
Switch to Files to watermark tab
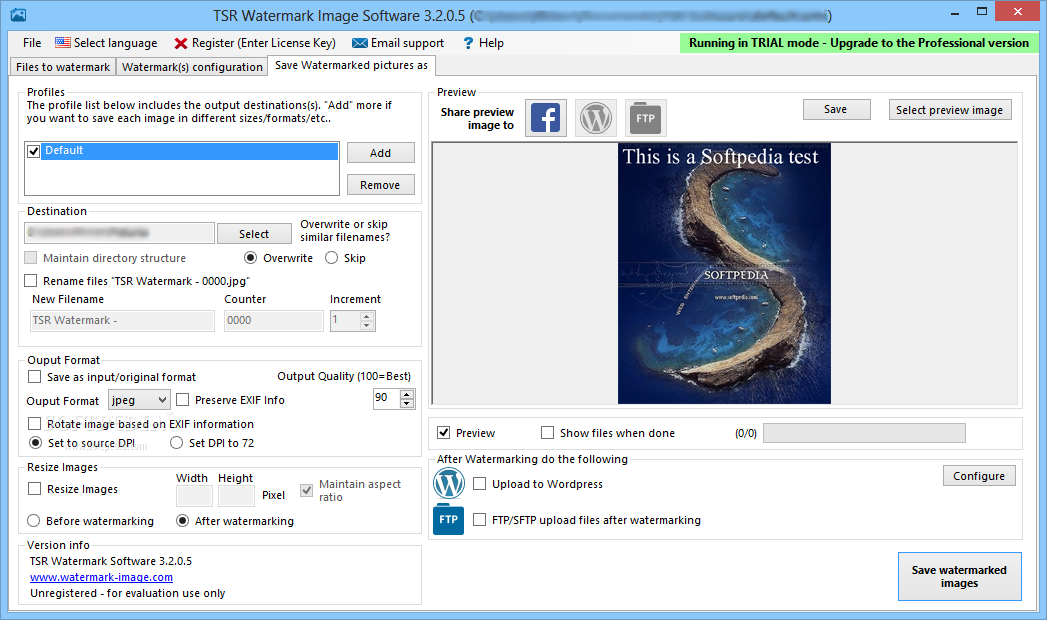pos(63,67)
